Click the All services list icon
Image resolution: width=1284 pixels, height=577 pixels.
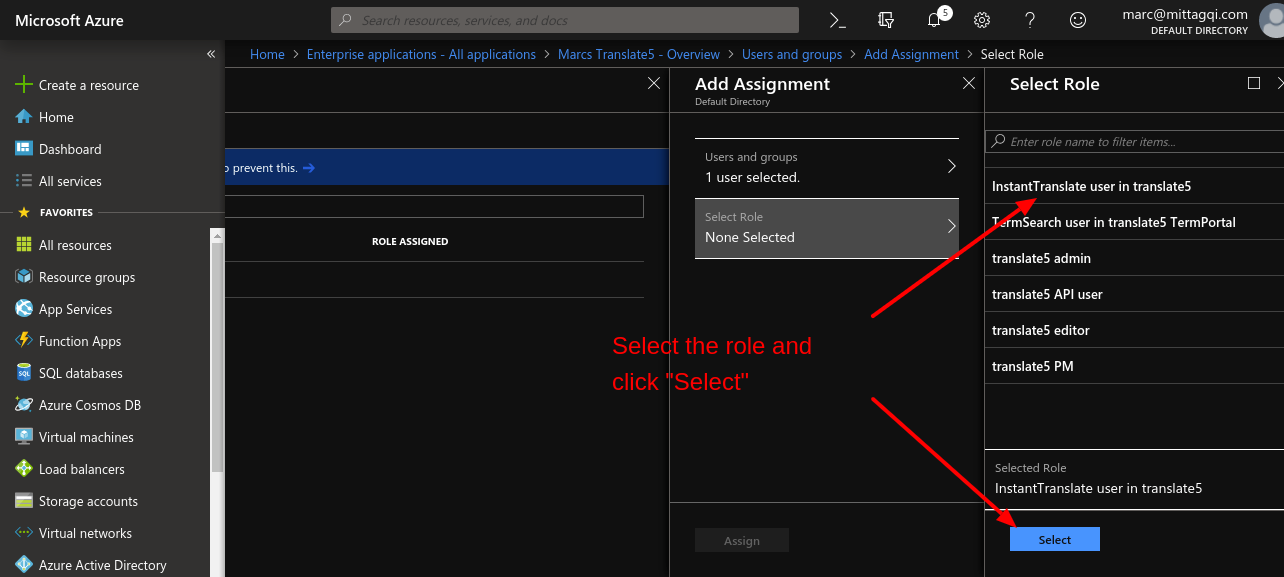click(24, 181)
